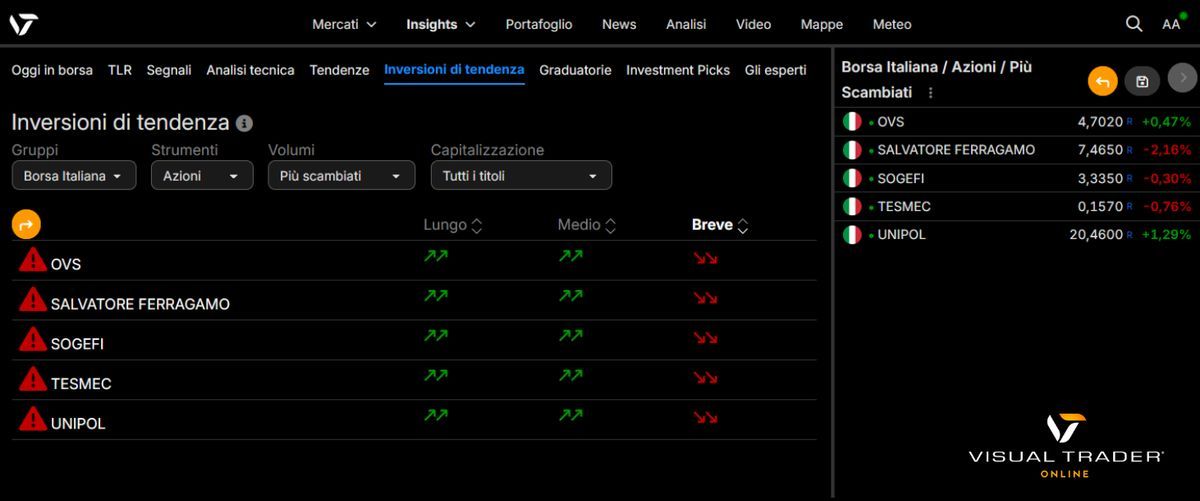Open Analisi in the top menu
1200x501 pixels.
(x=686, y=24)
